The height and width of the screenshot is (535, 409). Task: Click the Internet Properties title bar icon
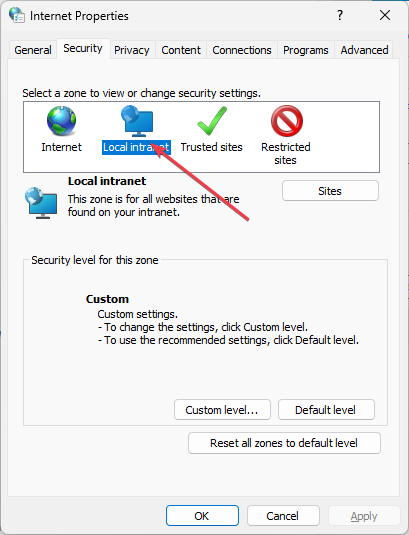(17, 15)
